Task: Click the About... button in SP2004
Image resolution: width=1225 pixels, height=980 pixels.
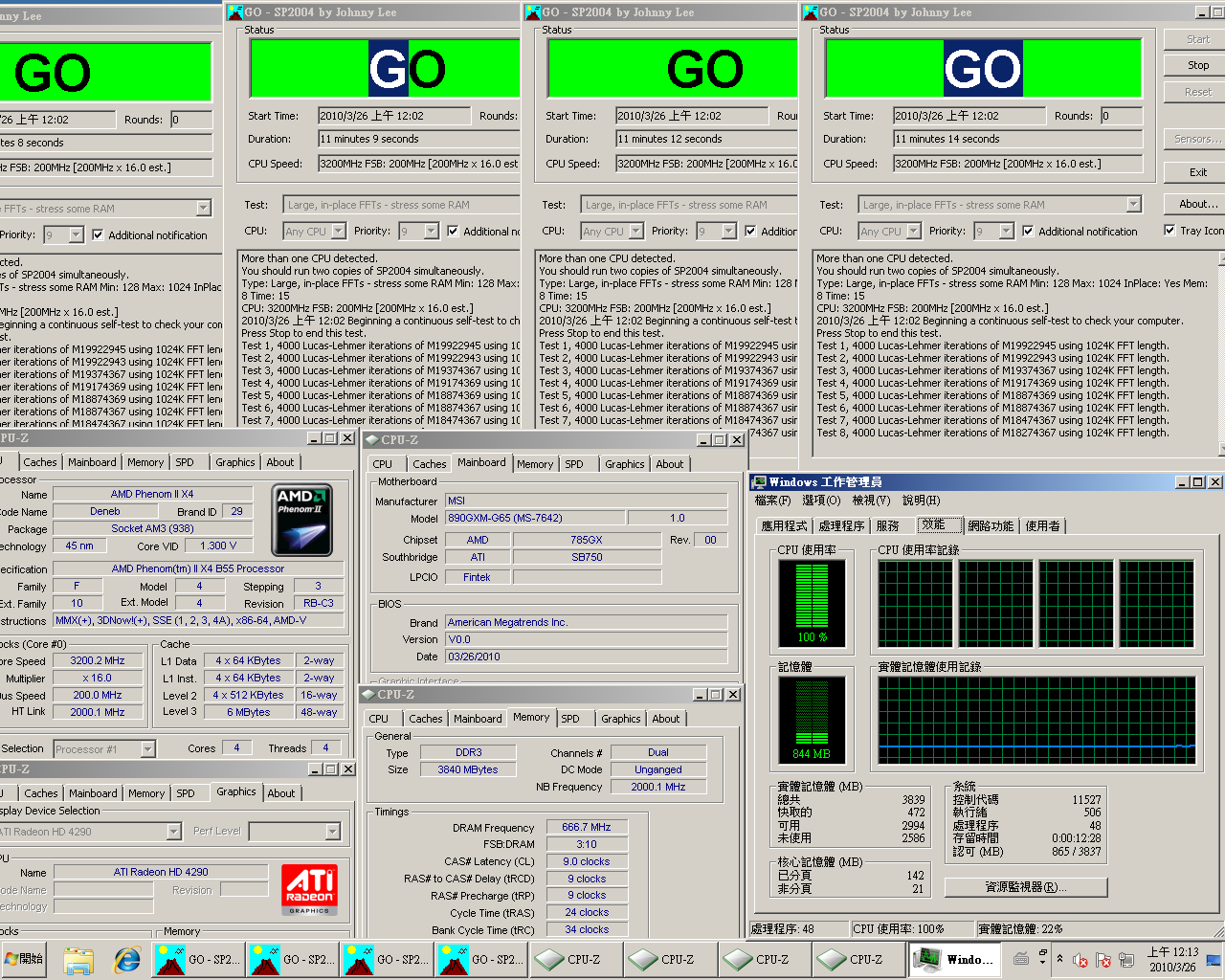Action: (x=1197, y=204)
